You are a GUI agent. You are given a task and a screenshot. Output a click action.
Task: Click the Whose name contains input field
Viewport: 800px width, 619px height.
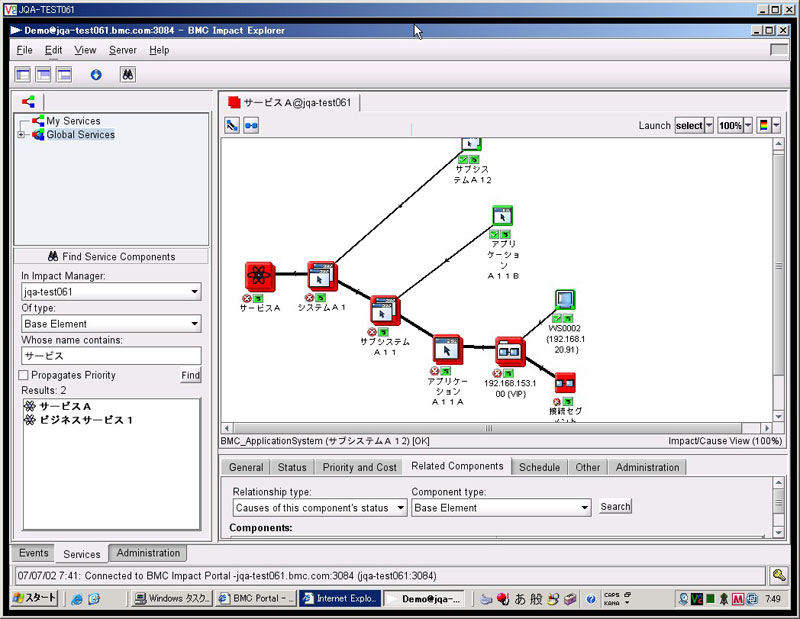pyautogui.click(x=111, y=356)
